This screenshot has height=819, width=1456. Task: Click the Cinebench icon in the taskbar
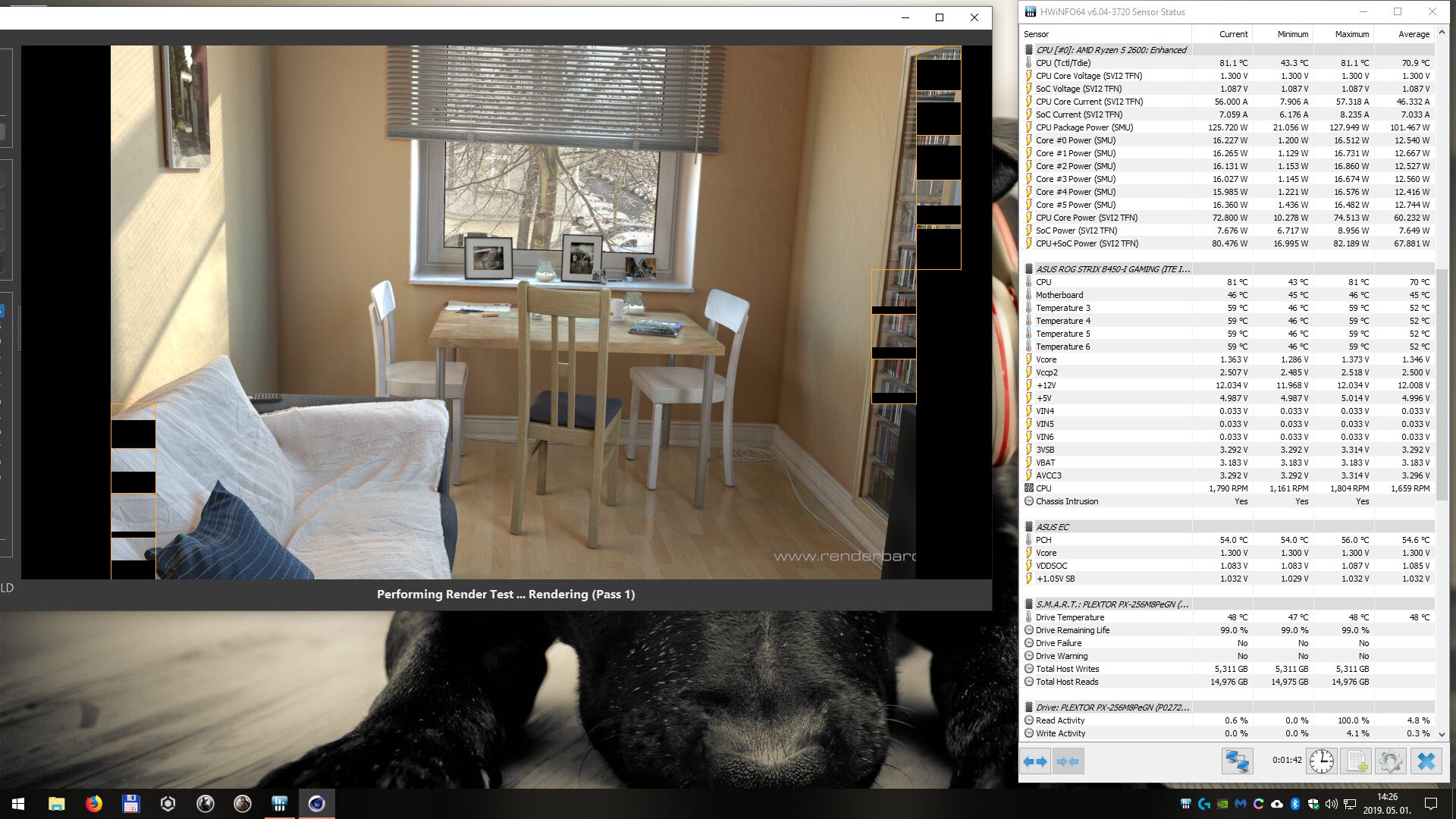(x=317, y=804)
